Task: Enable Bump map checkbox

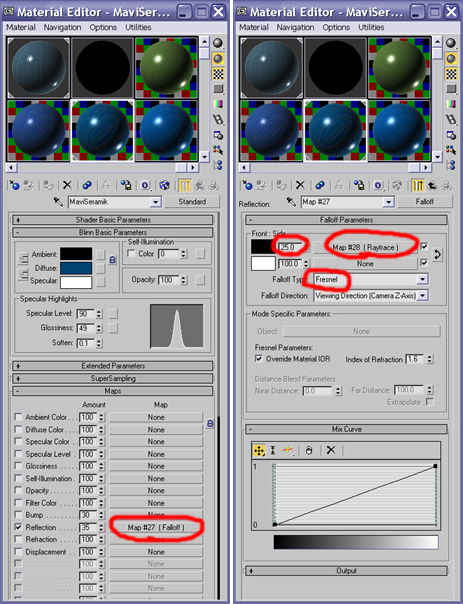Action: 18,515
